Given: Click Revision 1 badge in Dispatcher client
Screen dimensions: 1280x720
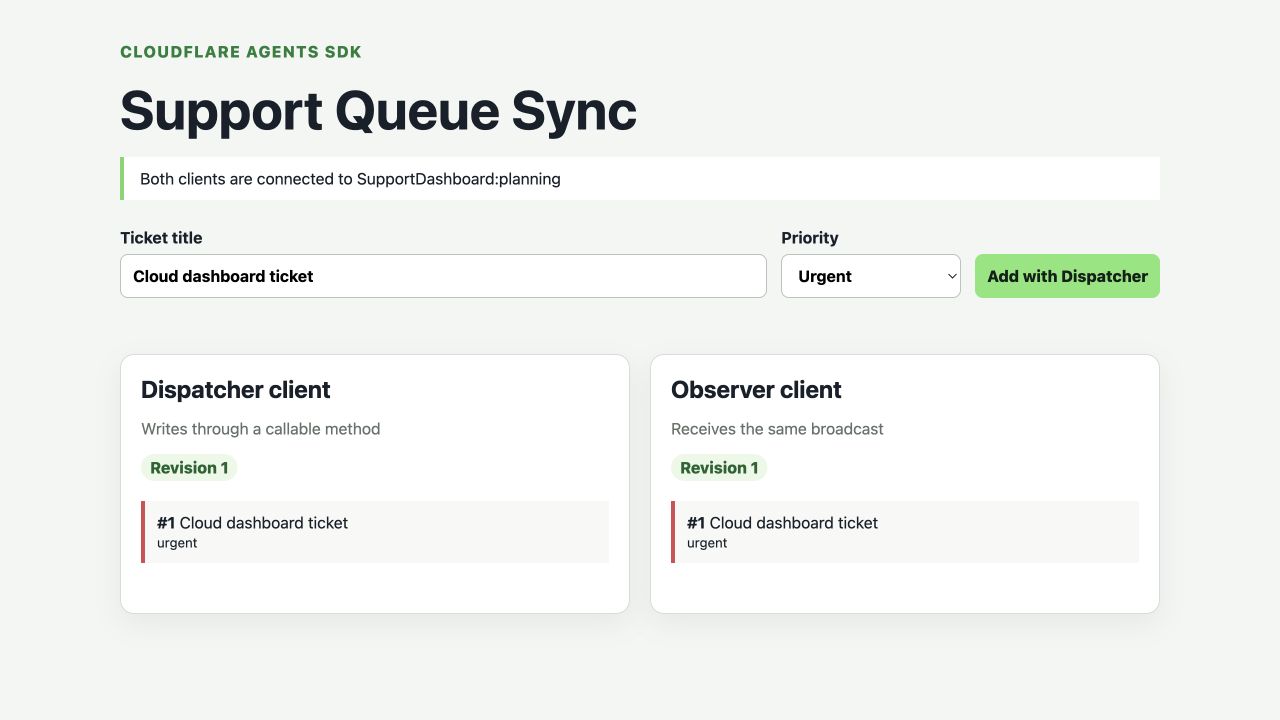Looking at the screenshot, I should [x=189, y=468].
